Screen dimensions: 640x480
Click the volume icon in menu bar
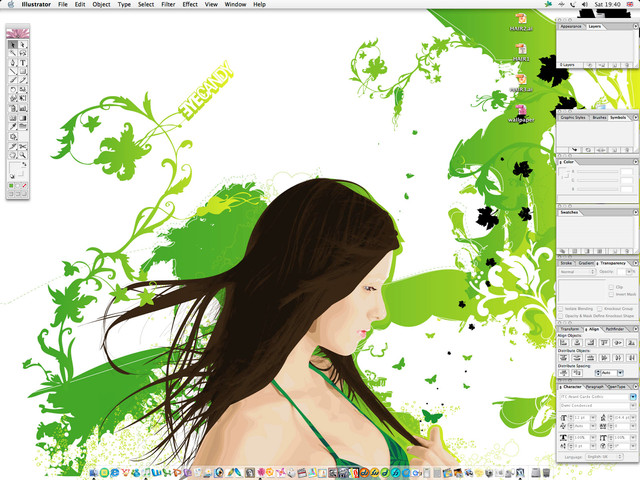(x=585, y=4)
